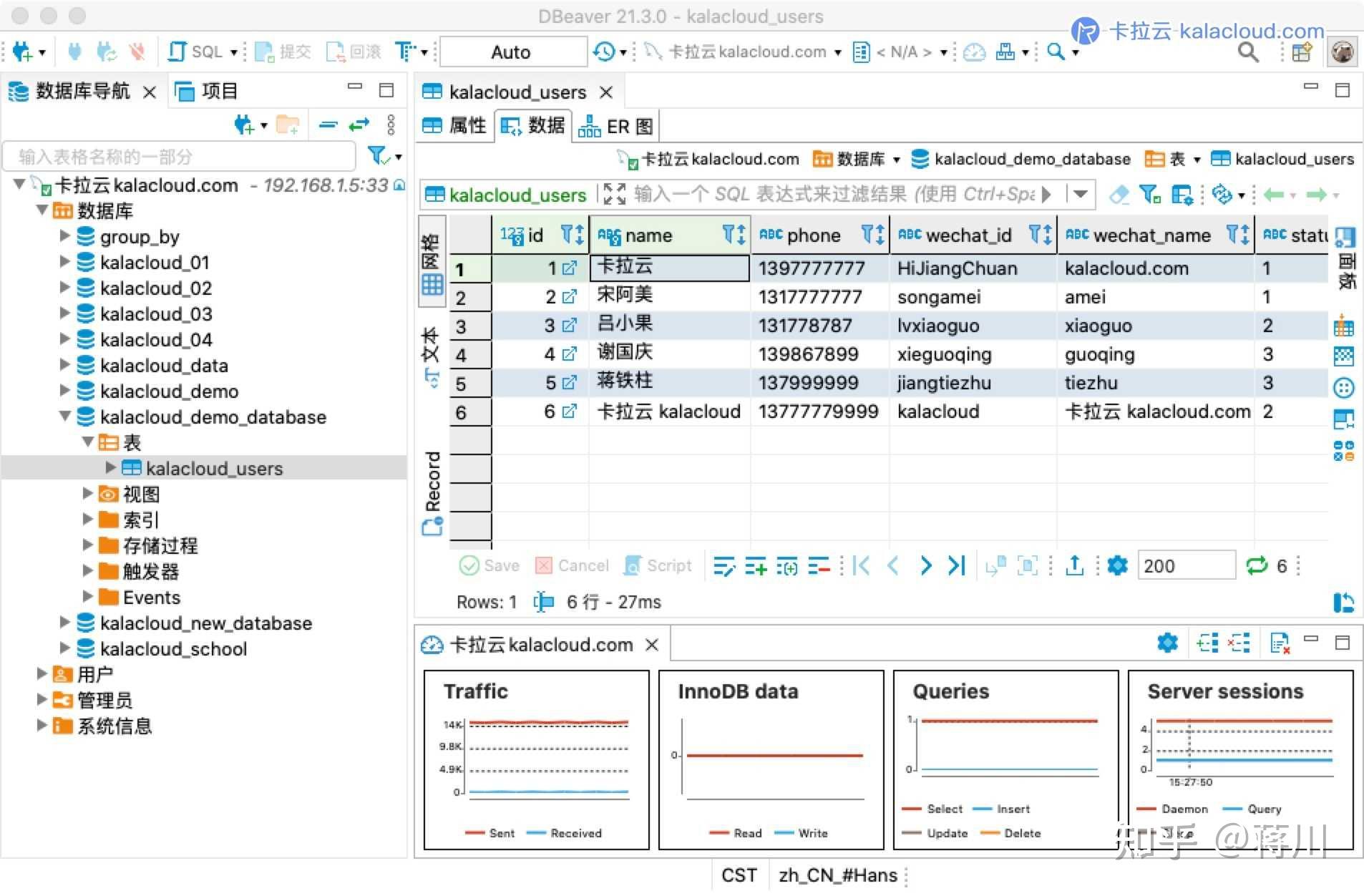This screenshot has width=1364, height=896.
Task: Toggle the grid view icon on the left edge
Action: pos(432,285)
